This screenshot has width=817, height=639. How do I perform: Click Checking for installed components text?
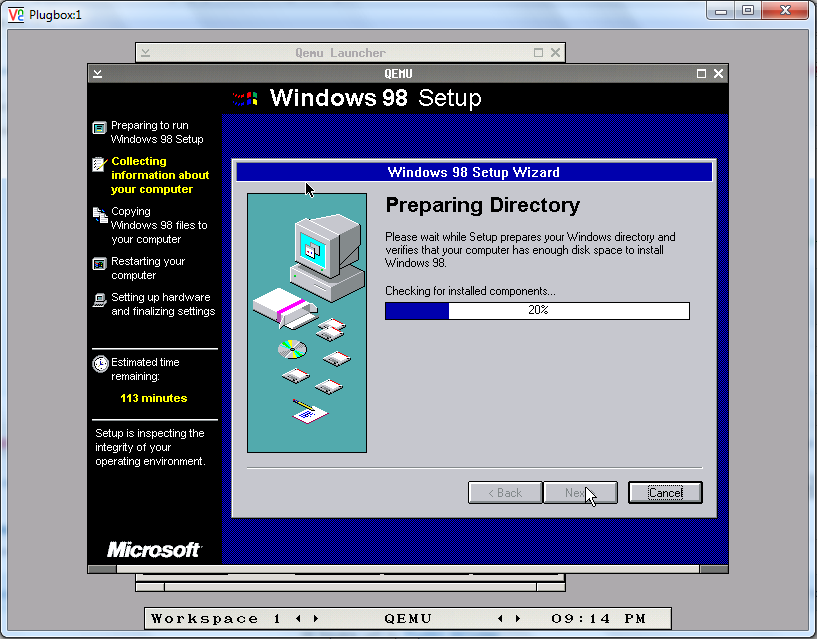[x=470, y=291]
